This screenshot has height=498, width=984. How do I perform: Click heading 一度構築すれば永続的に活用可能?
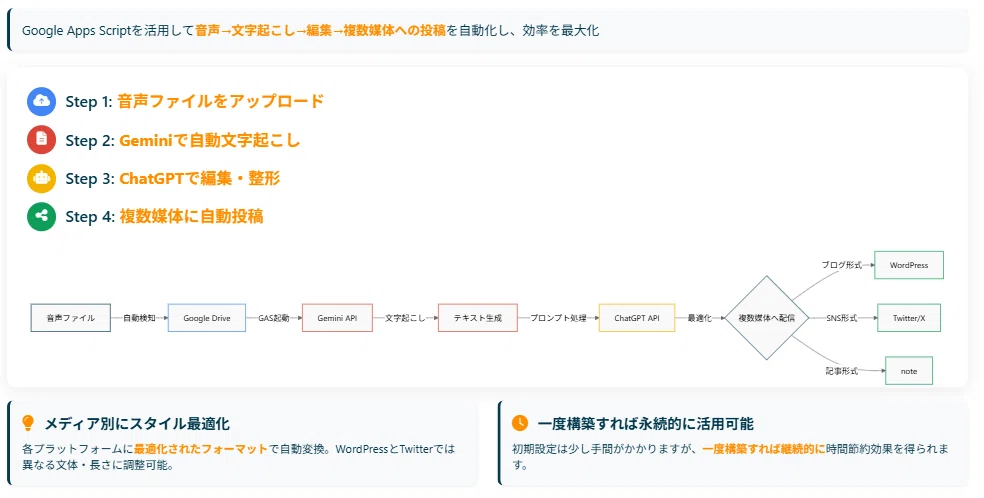click(645, 424)
